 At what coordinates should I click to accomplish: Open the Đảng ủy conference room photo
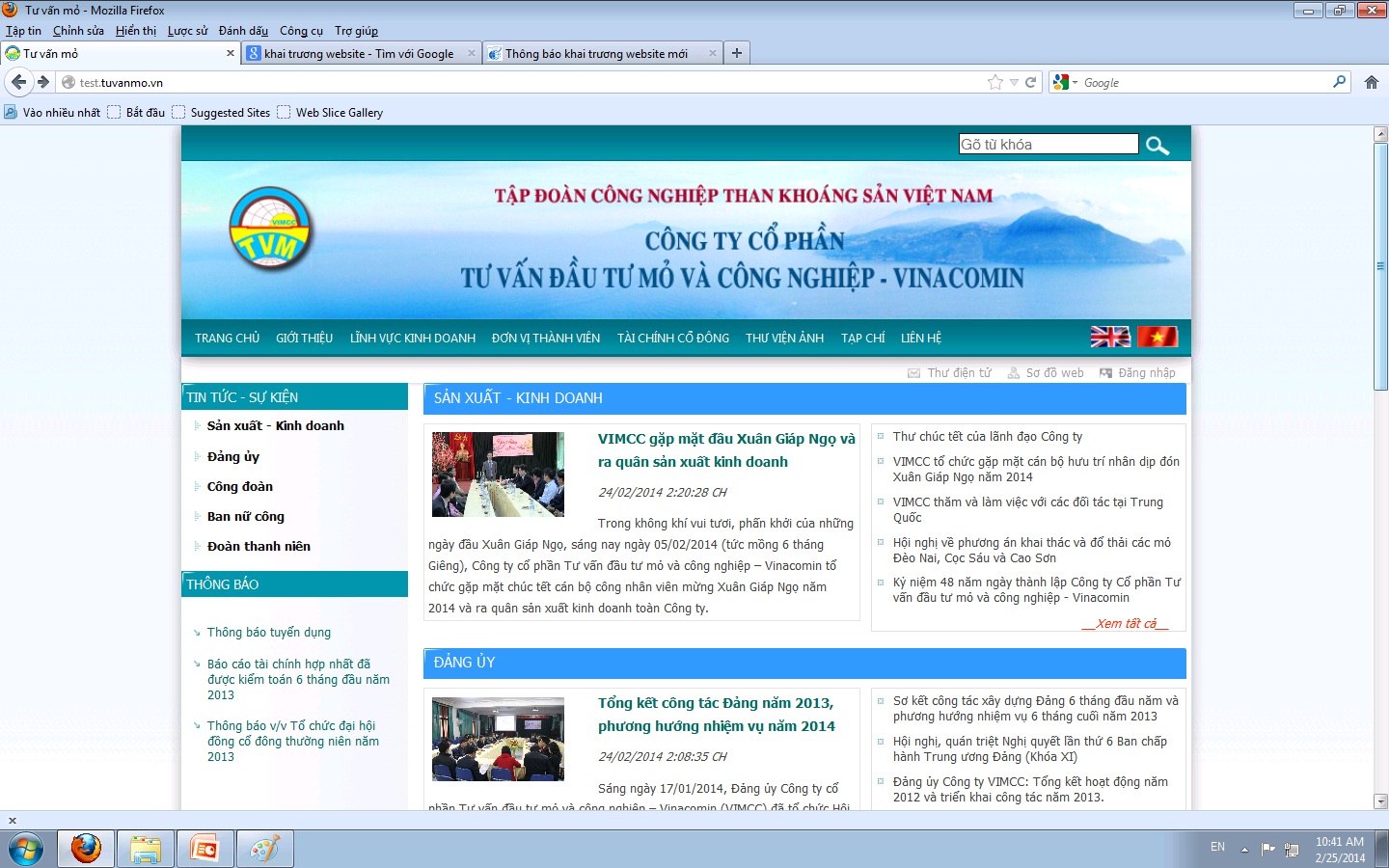(498, 739)
